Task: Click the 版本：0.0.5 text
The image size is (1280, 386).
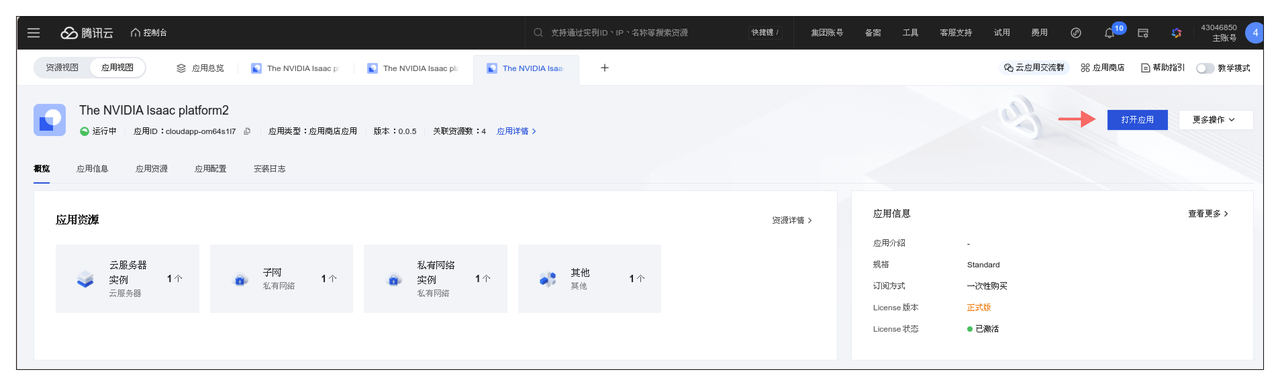Action: [395, 131]
